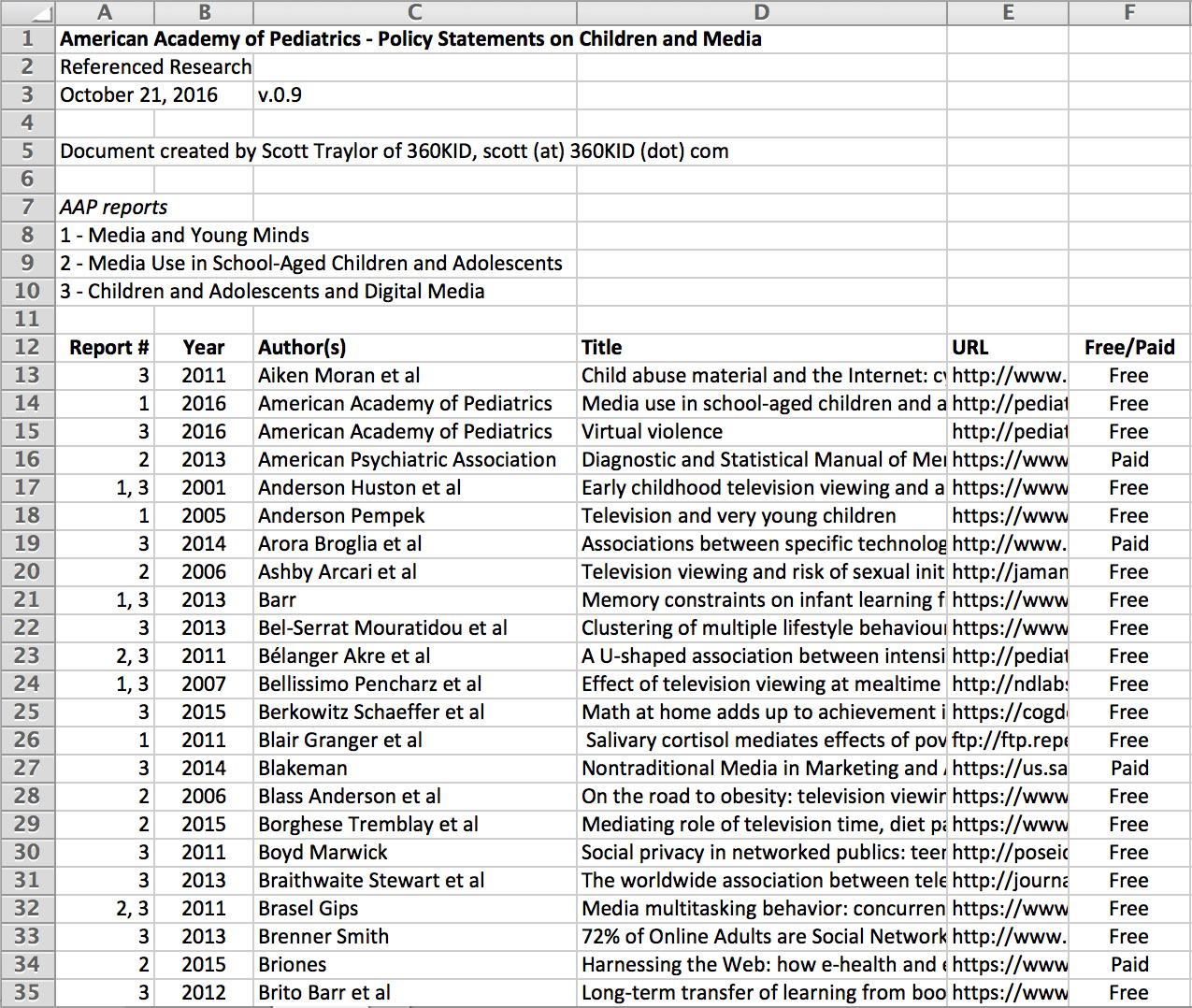This screenshot has height=1008, width=1192.
Task: Click the 'Referenced Research' cell
Action: (155, 66)
